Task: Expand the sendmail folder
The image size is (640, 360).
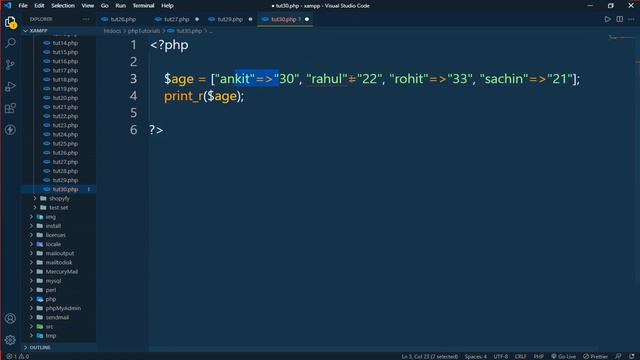Action: (x=57, y=317)
